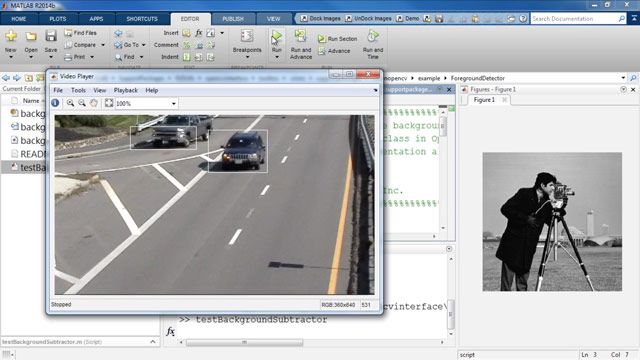Open the Tools menu in Video Player

pos(78,90)
